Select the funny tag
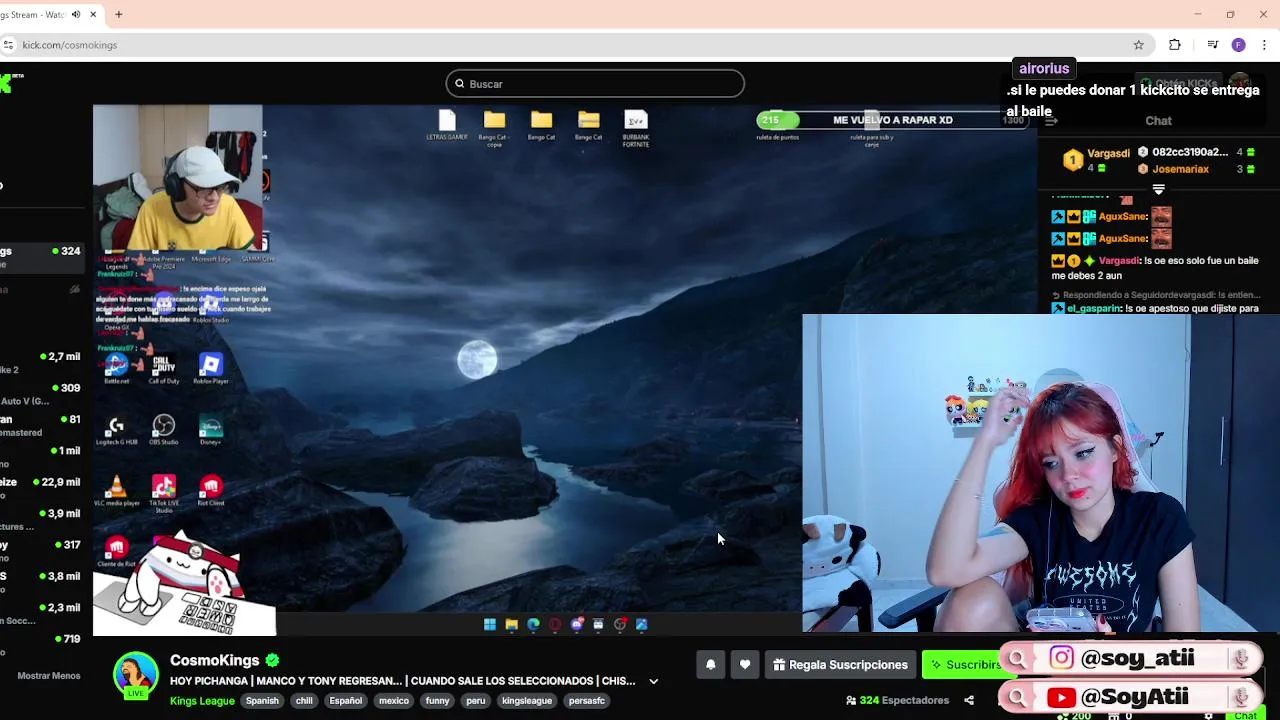Image resolution: width=1280 pixels, height=720 pixels. point(437,701)
